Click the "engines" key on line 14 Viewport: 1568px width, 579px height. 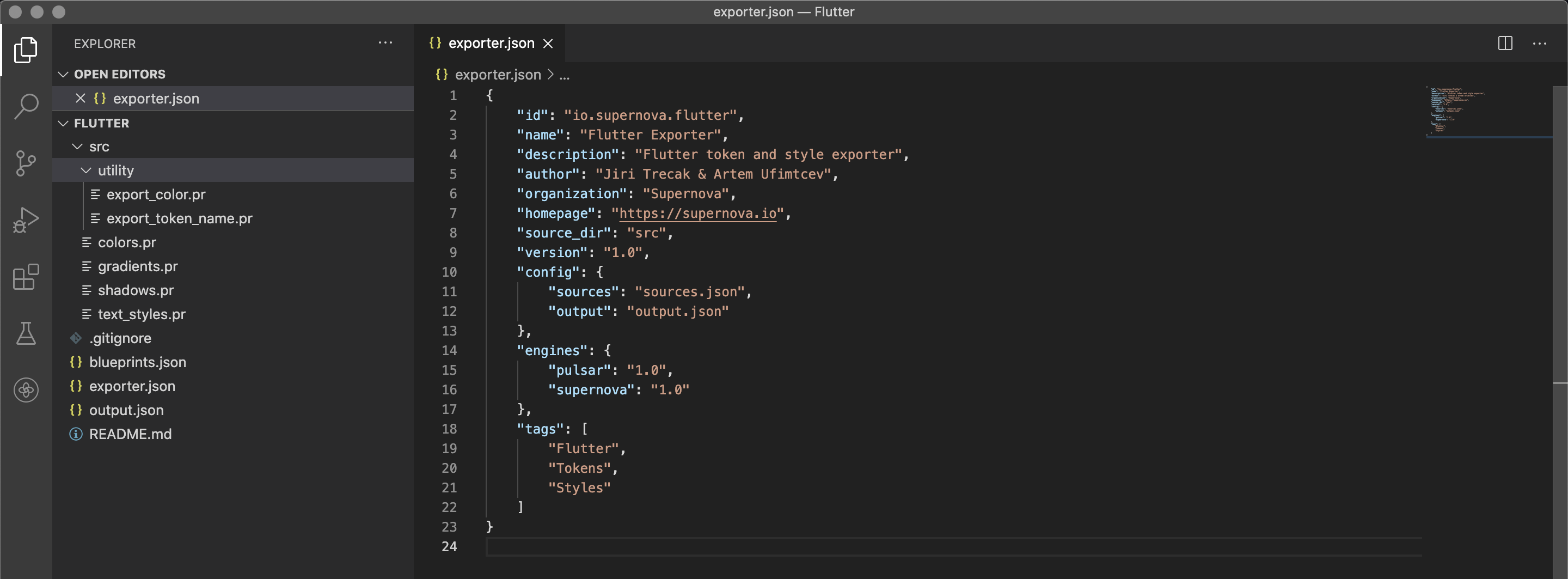point(552,351)
